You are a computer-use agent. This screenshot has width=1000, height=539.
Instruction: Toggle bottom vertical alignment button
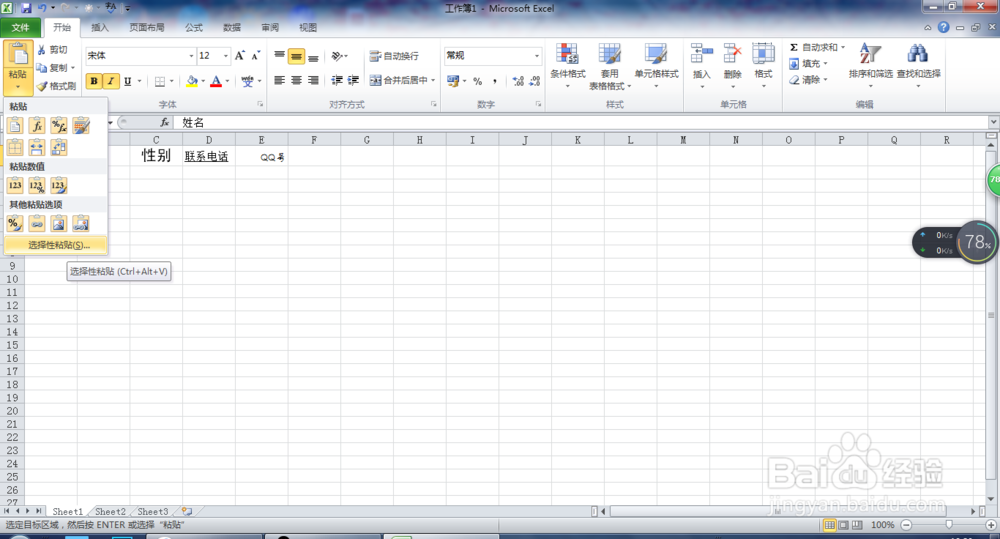pyautogui.click(x=313, y=56)
